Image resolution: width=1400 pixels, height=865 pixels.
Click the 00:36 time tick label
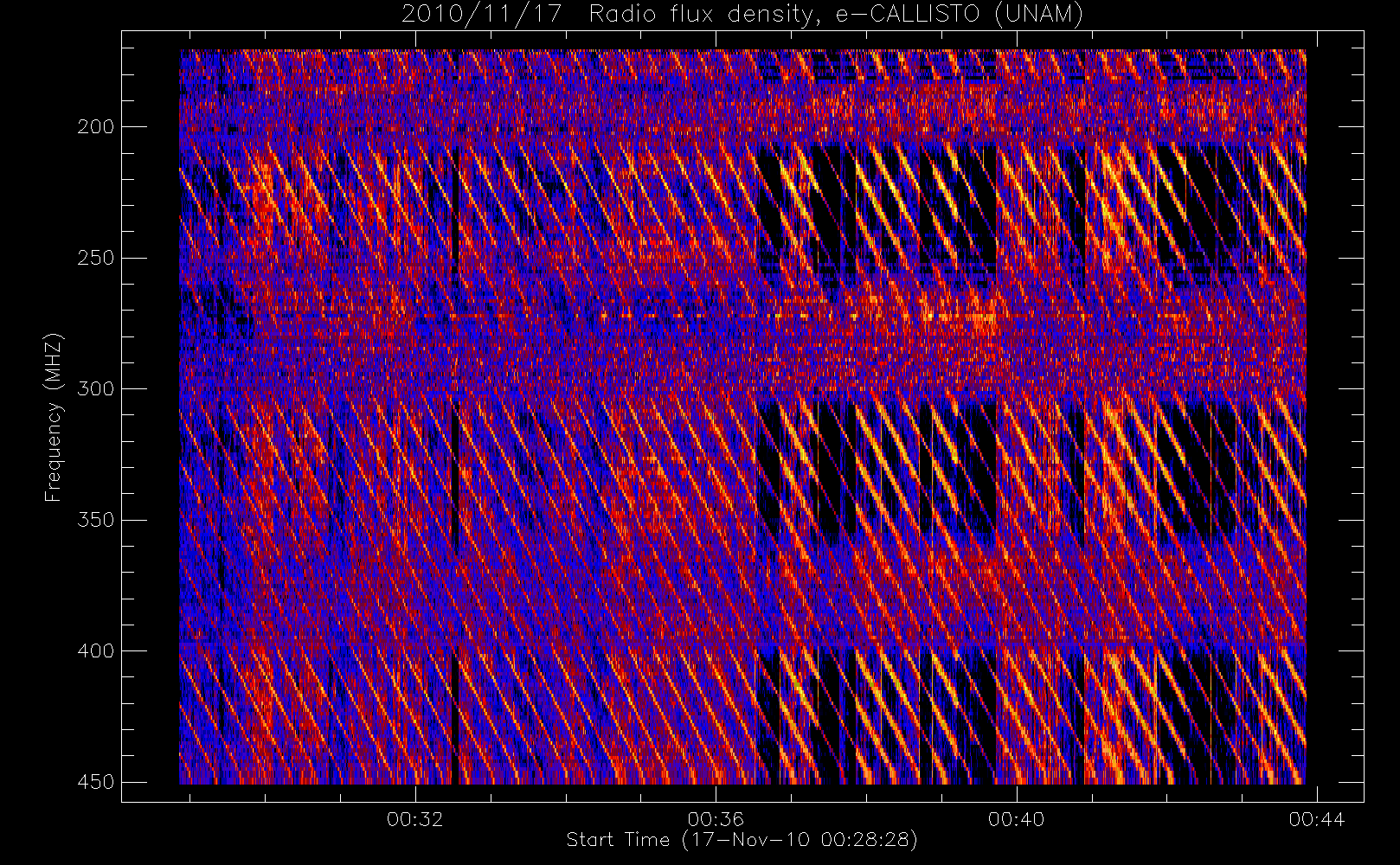(x=716, y=819)
